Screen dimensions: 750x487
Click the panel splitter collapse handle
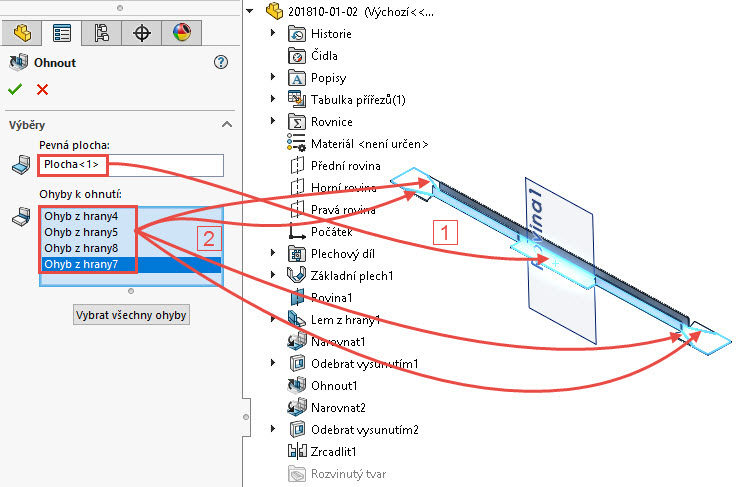click(x=246, y=417)
